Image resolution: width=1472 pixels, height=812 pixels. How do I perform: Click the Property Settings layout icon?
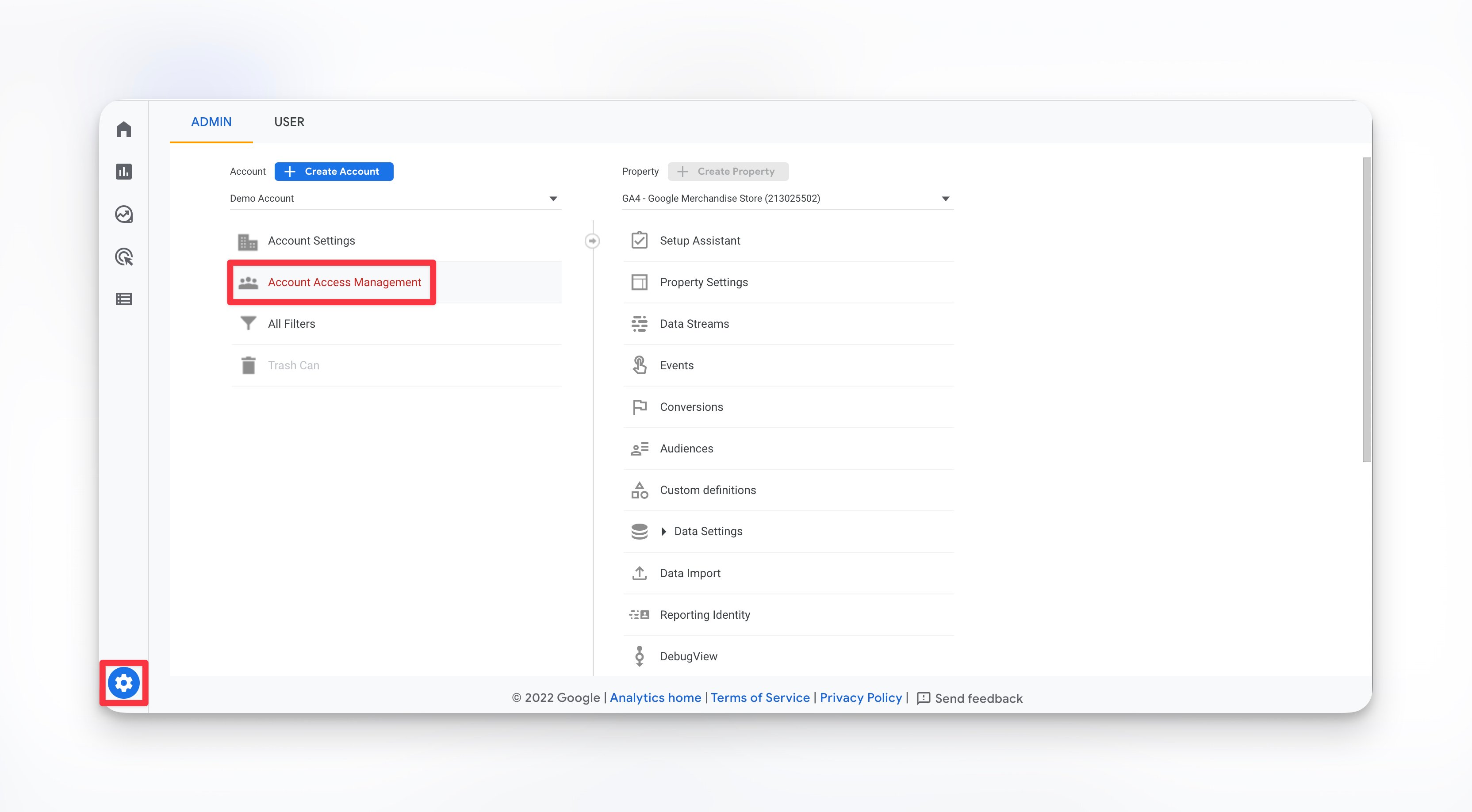coord(640,282)
